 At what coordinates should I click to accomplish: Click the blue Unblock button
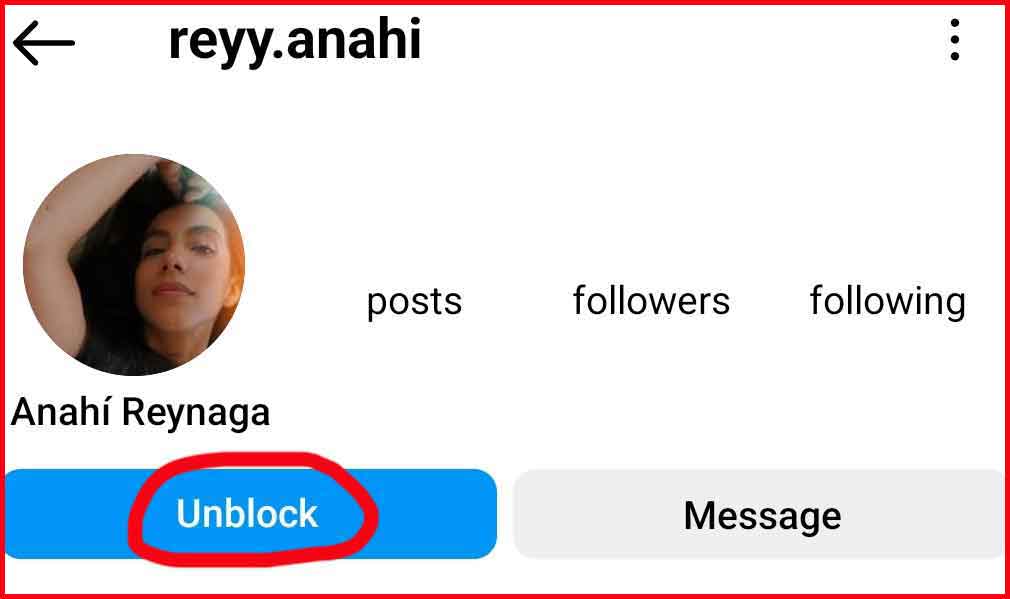click(x=251, y=514)
